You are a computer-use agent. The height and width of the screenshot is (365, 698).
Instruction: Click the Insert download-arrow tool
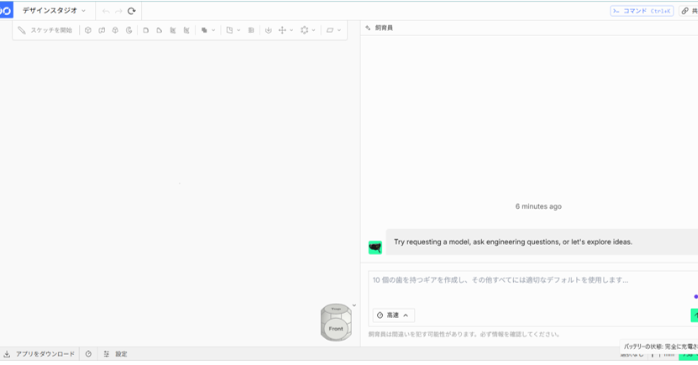tap(268, 30)
